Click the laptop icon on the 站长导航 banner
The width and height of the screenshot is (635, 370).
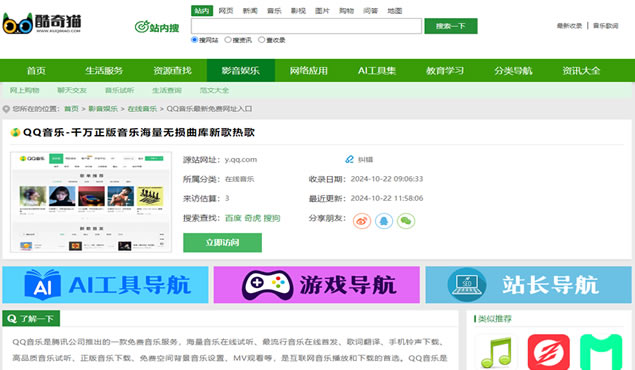(467, 285)
